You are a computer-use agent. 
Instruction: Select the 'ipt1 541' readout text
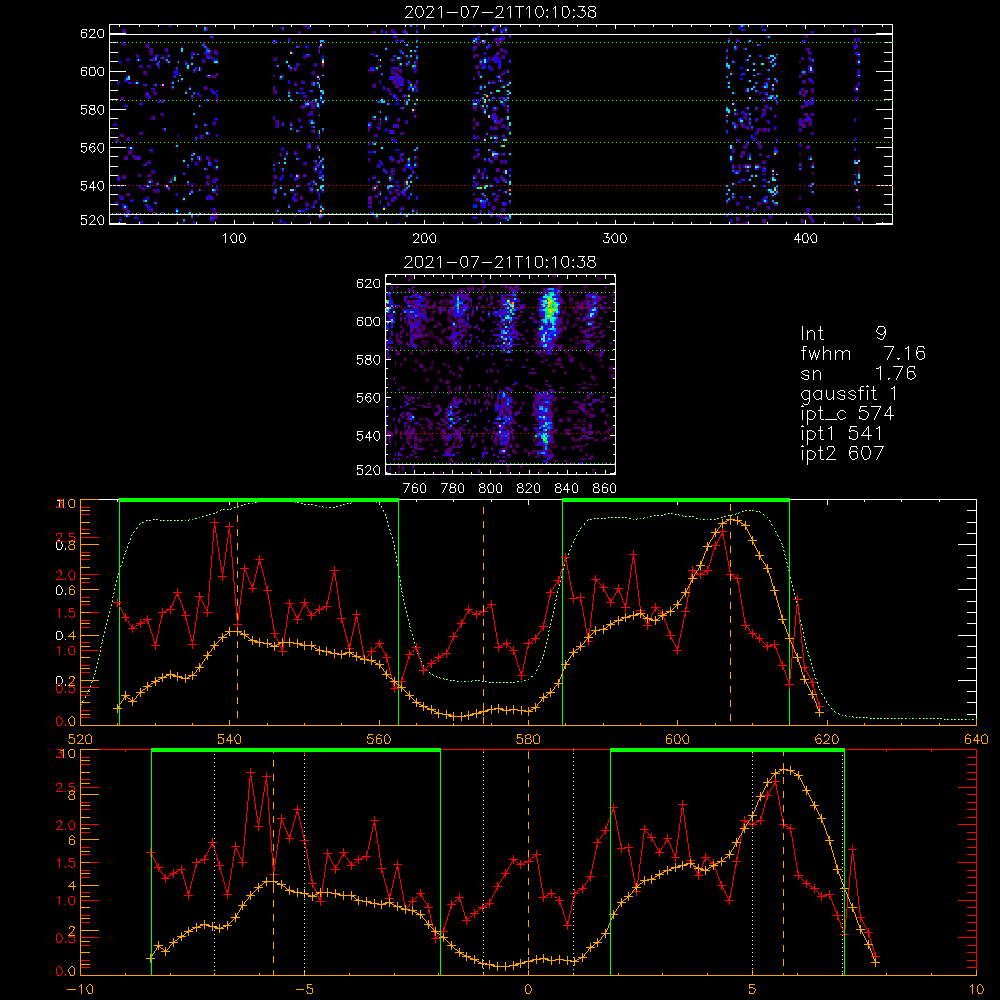841,434
